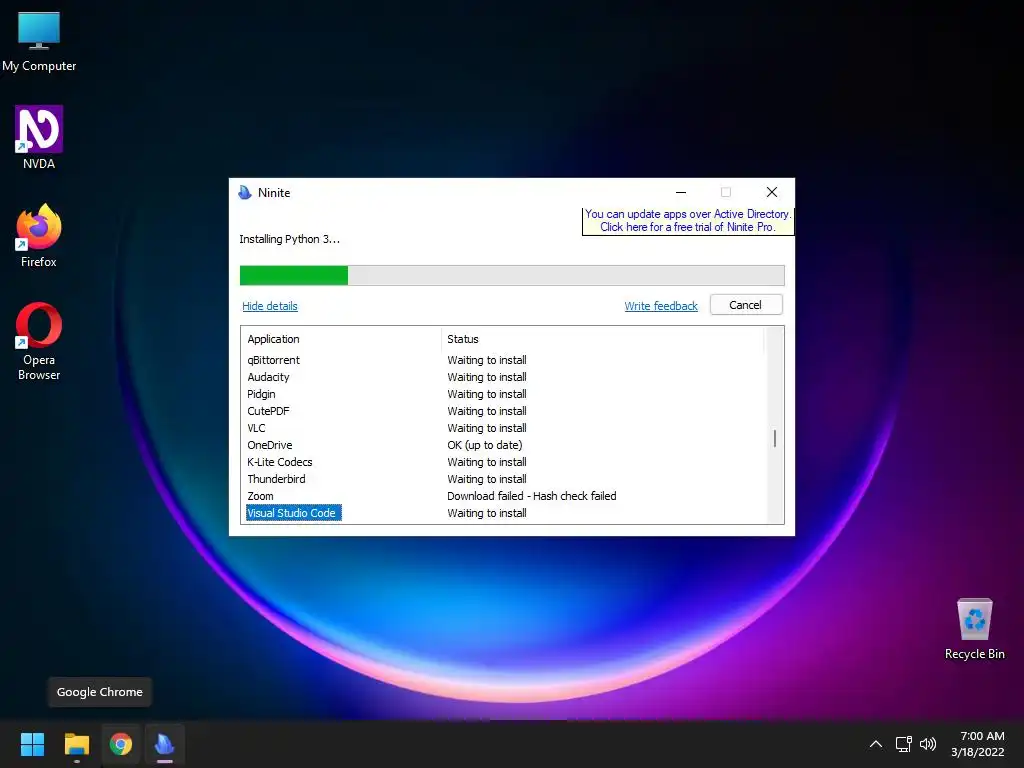This screenshot has height=768, width=1024.
Task: Select the VLC row
Action: pyautogui.click(x=503, y=428)
